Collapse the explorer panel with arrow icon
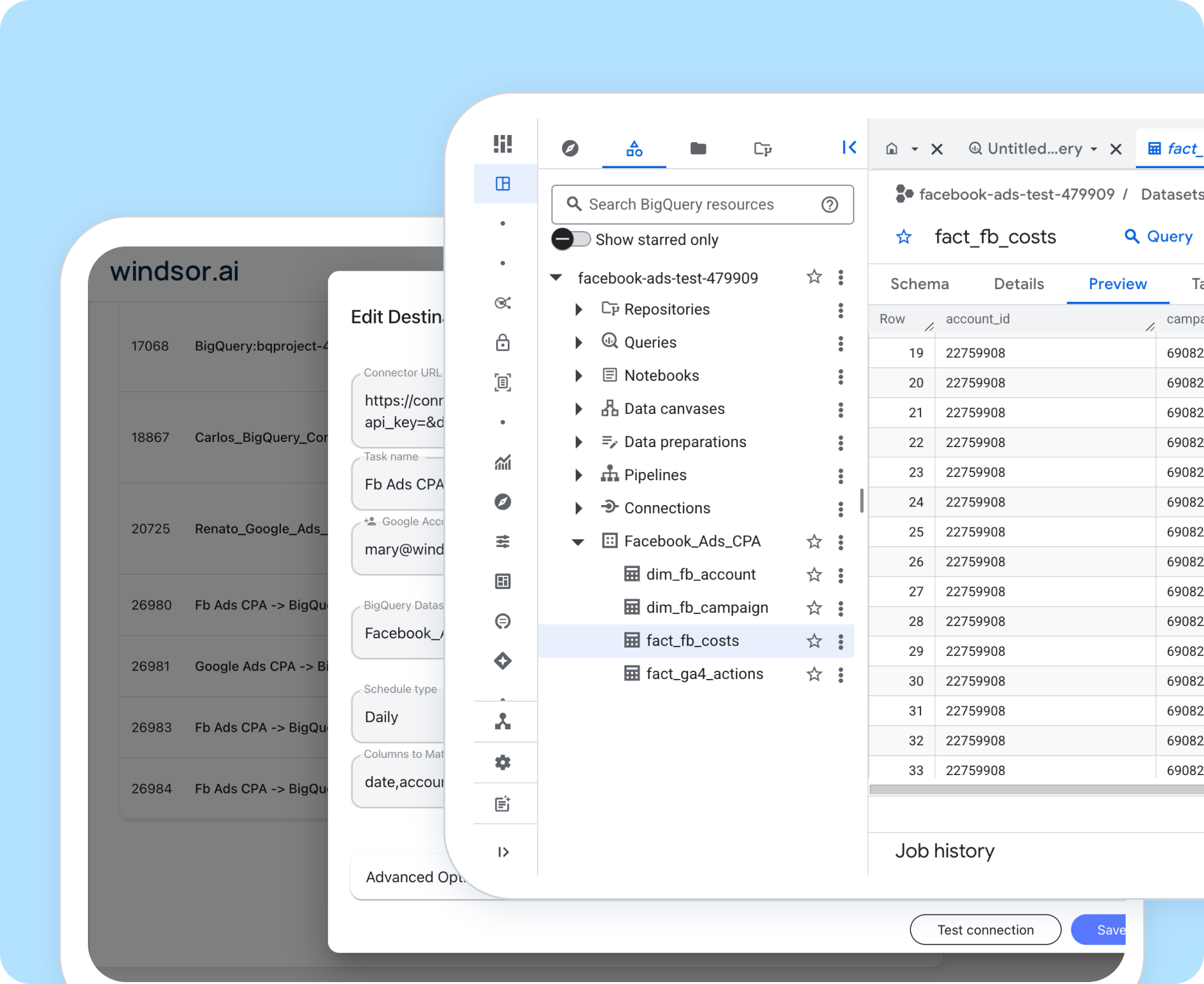 point(849,148)
